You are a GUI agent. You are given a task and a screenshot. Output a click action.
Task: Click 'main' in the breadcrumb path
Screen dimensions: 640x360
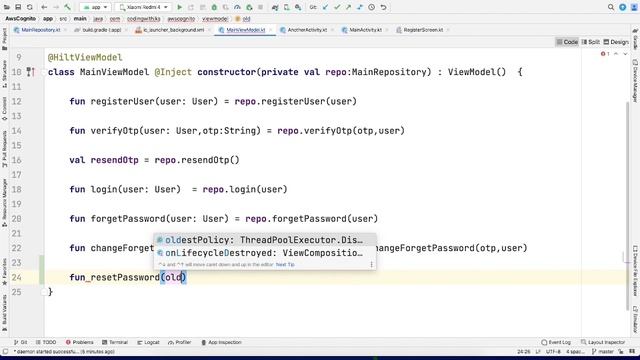[80, 19]
